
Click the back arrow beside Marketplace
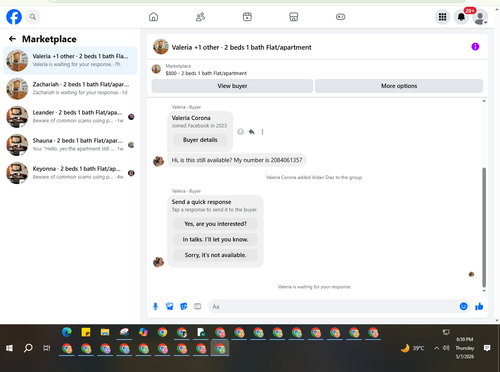[12, 39]
